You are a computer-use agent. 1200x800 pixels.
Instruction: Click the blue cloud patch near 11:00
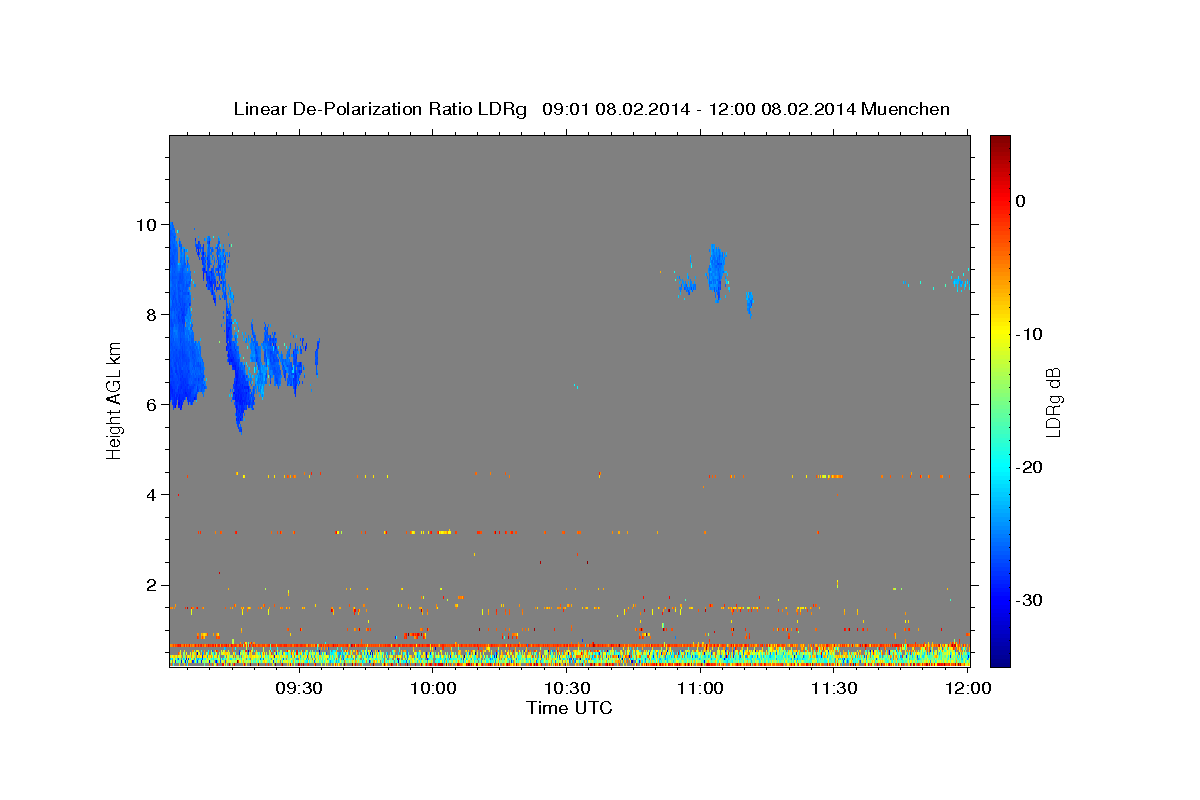(x=716, y=271)
